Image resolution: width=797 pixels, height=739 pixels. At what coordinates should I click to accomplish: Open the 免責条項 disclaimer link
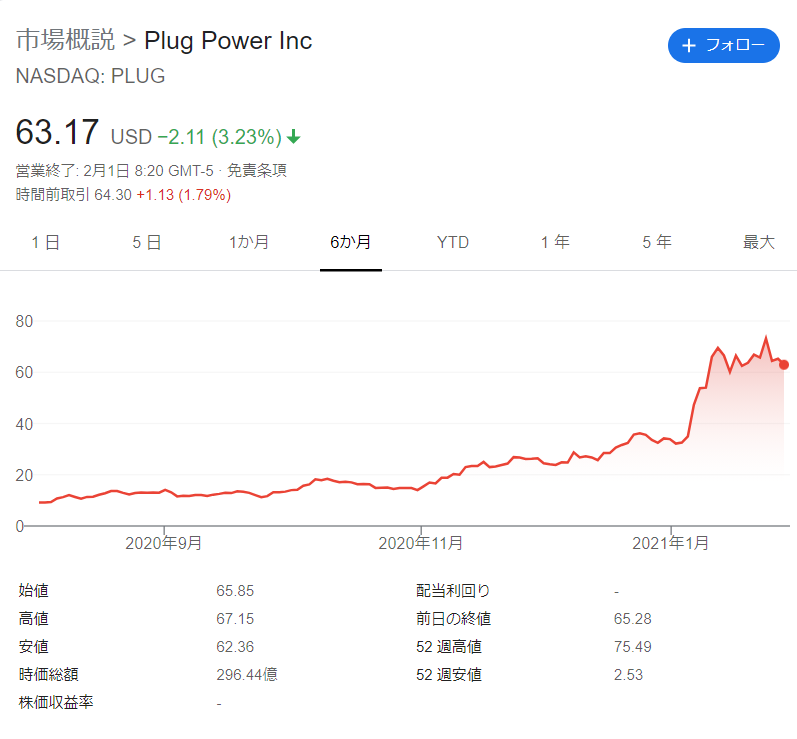[x=258, y=171]
